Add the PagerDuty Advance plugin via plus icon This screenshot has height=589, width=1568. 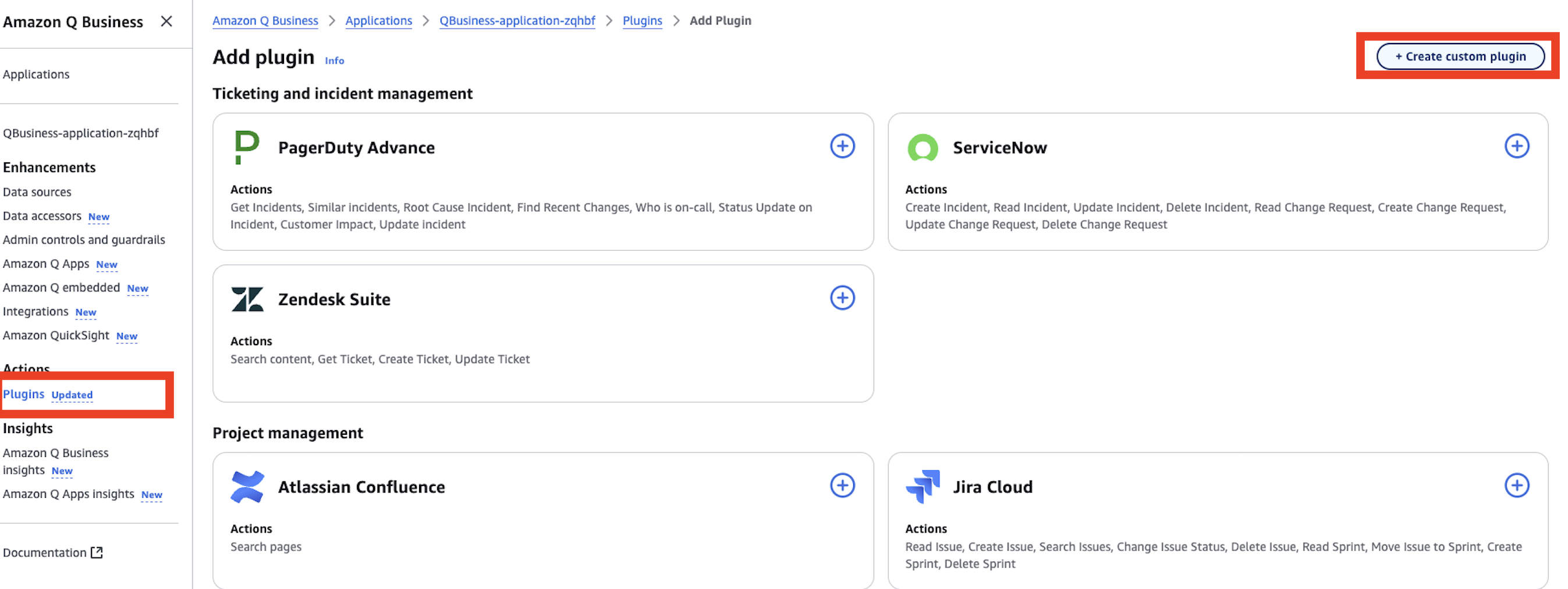coord(842,146)
